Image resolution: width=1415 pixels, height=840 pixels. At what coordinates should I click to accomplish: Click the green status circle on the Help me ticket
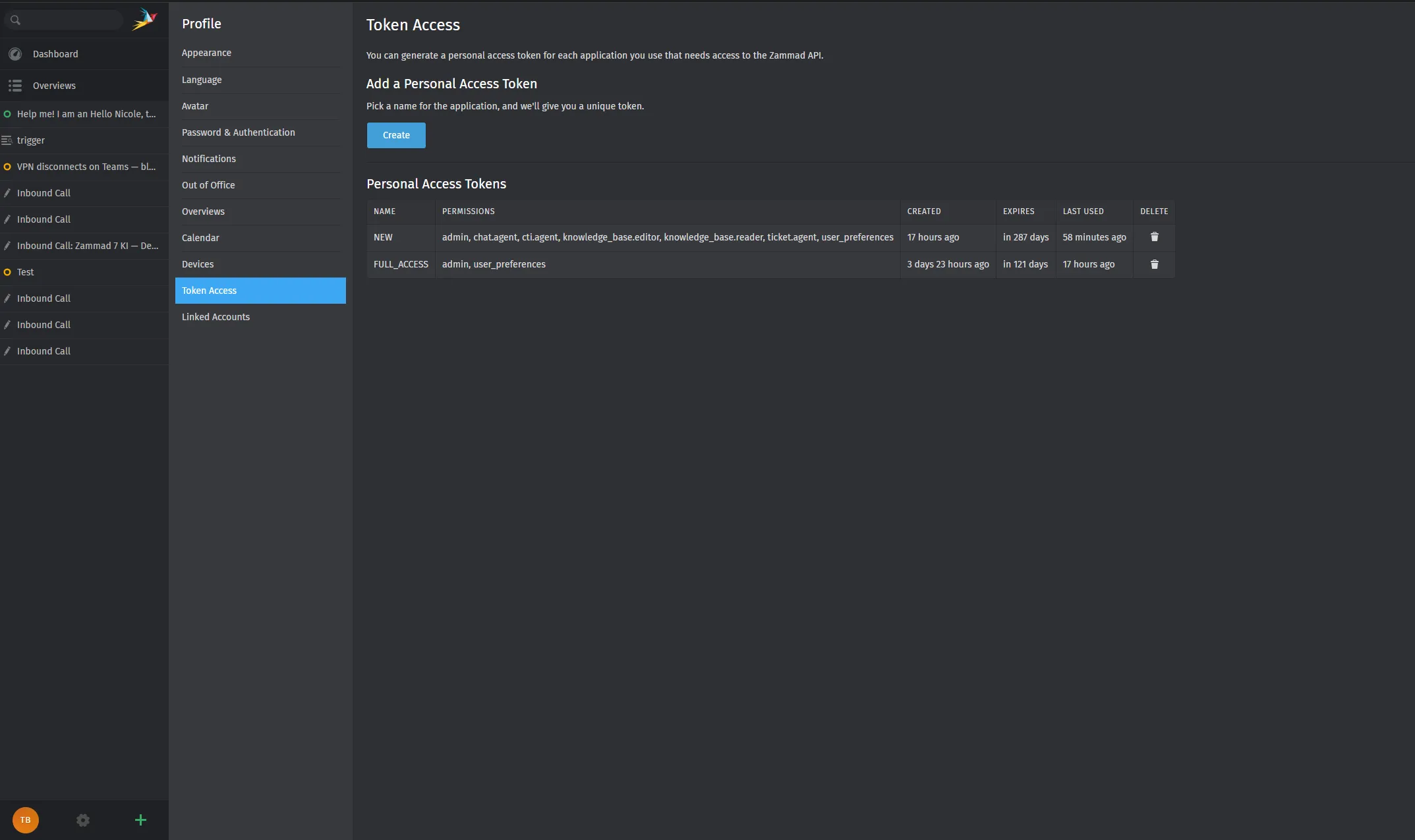pyautogui.click(x=7, y=114)
